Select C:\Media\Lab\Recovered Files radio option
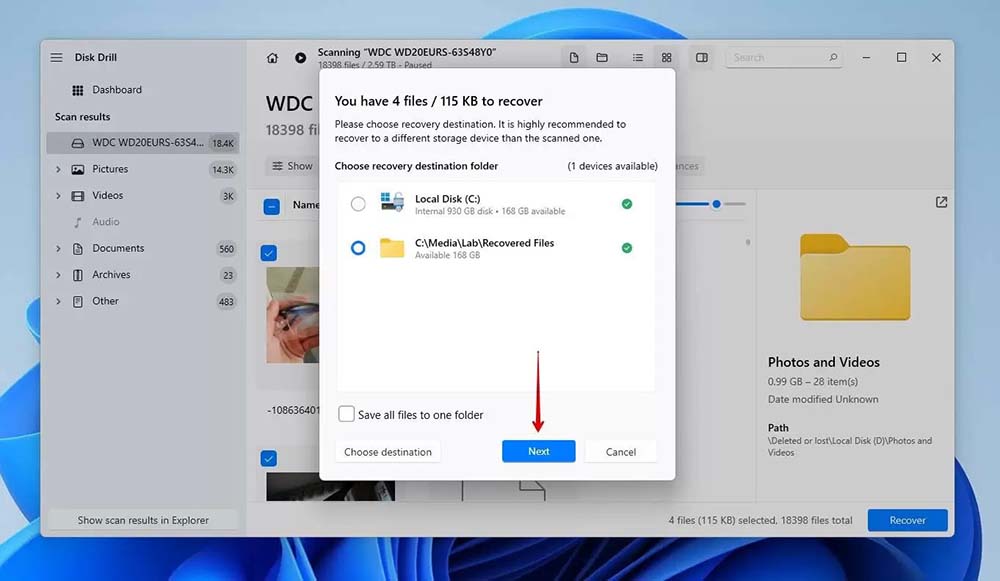 pyautogui.click(x=358, y=248)
